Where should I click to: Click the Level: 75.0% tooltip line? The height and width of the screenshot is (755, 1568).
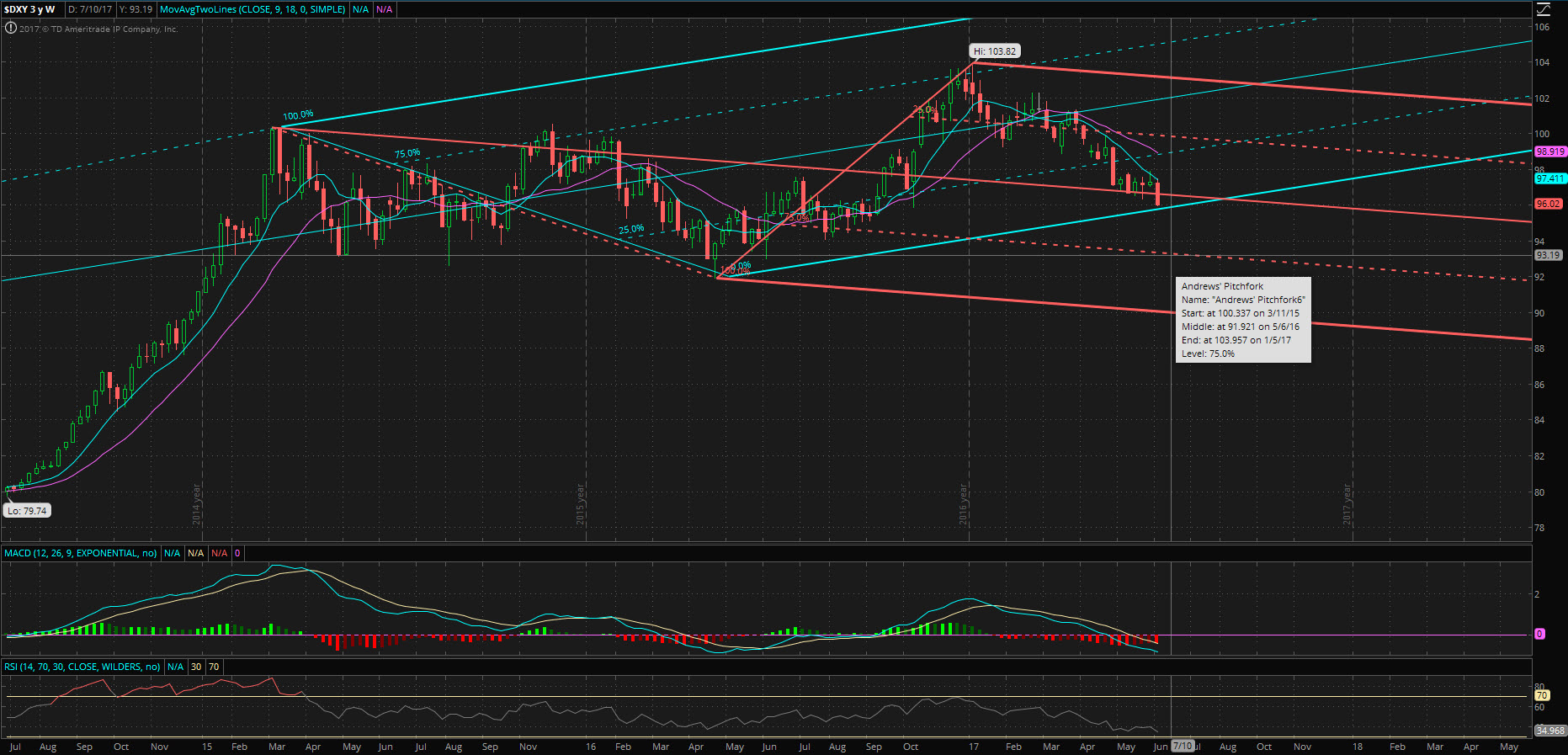pos(1208,354)
